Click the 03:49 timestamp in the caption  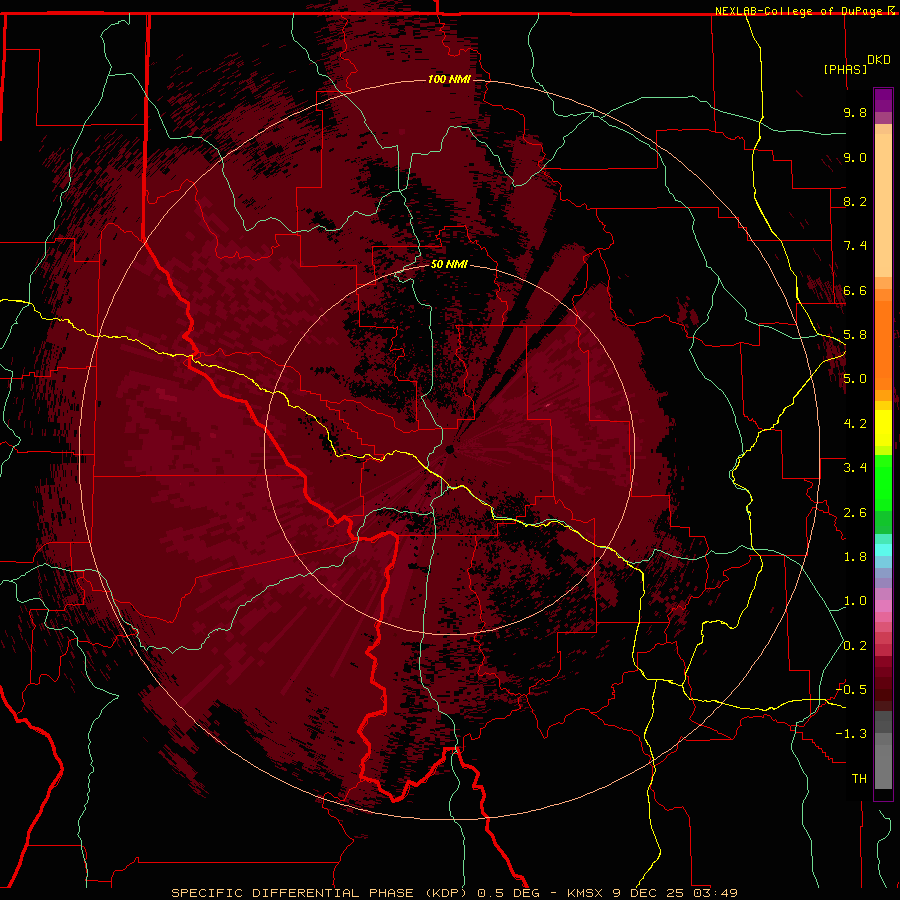[715, 893]
